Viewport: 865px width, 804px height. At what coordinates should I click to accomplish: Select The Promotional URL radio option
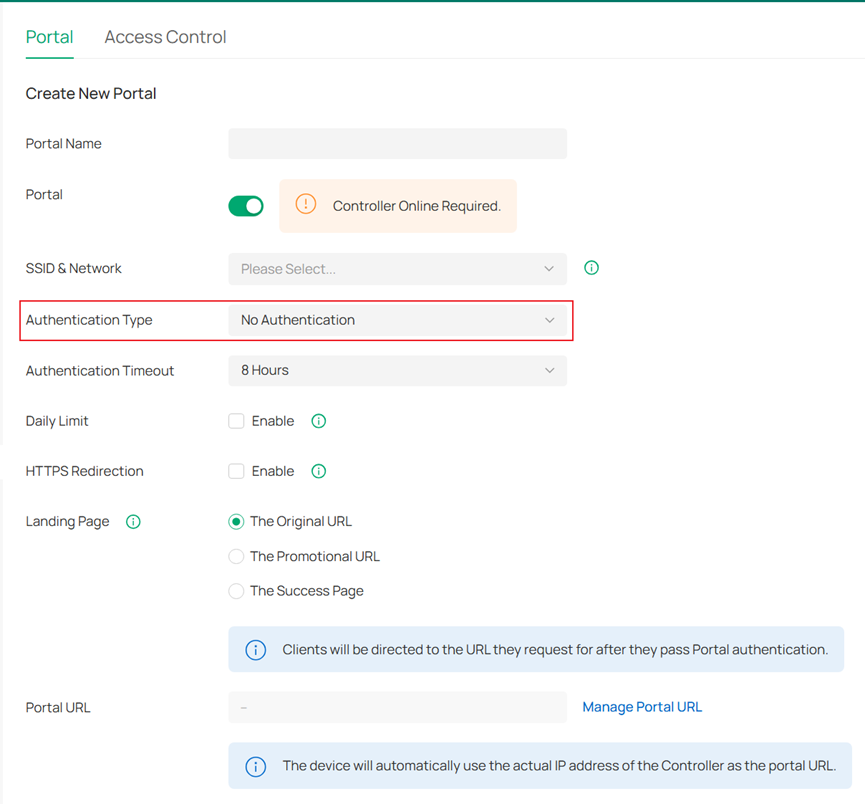(x=237, y=556)
